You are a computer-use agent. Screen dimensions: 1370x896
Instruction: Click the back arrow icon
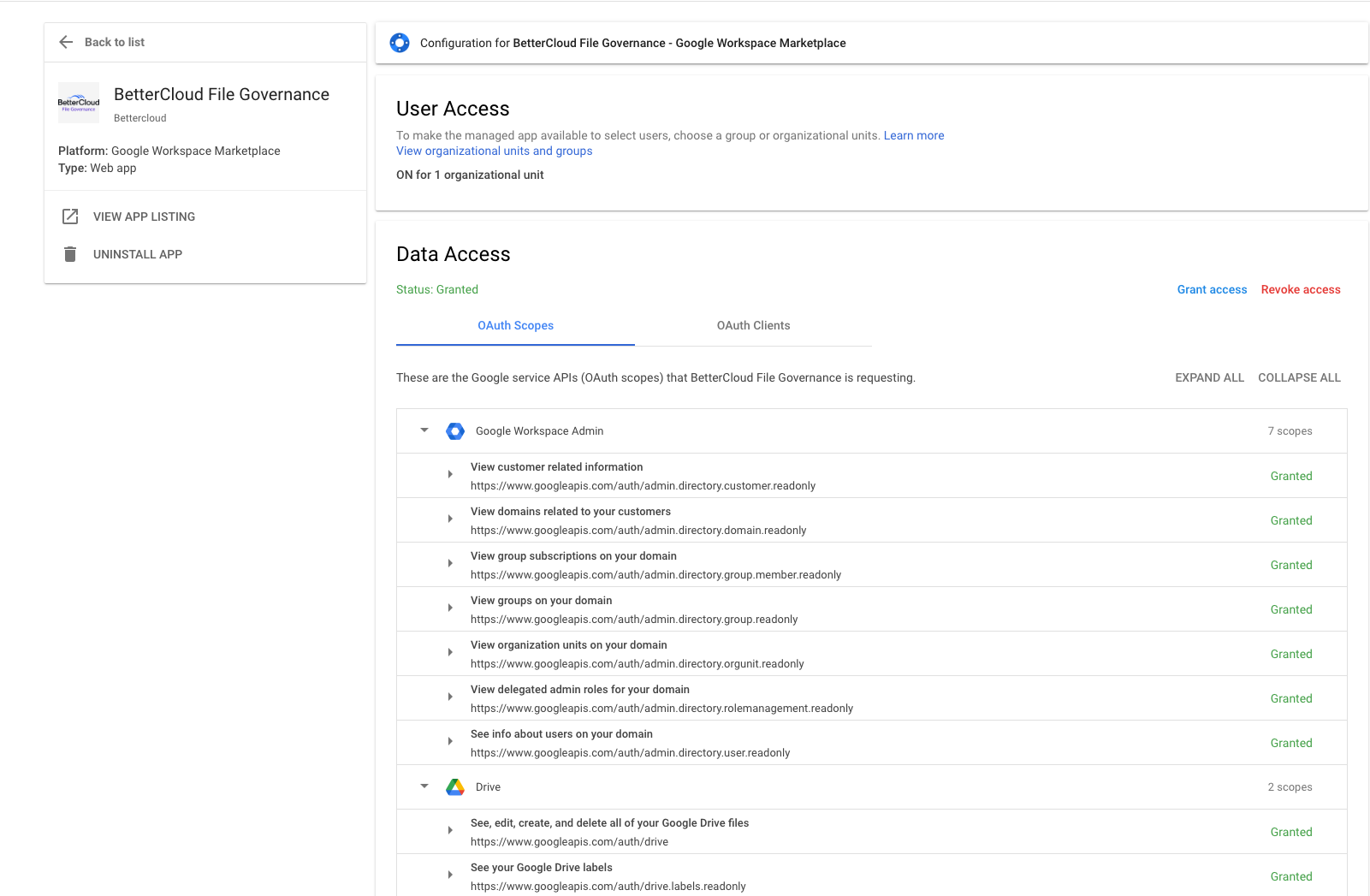(x=66, y=42)
